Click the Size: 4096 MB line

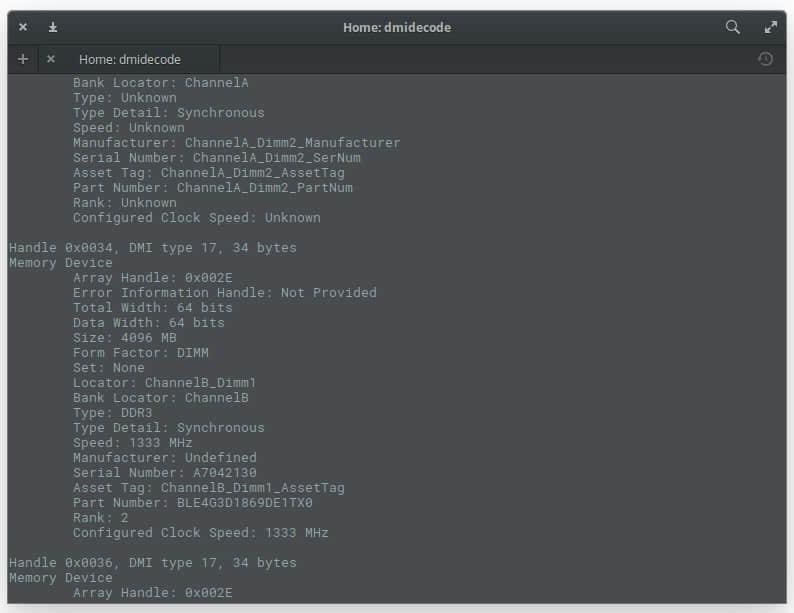click(x=125, y=338)
